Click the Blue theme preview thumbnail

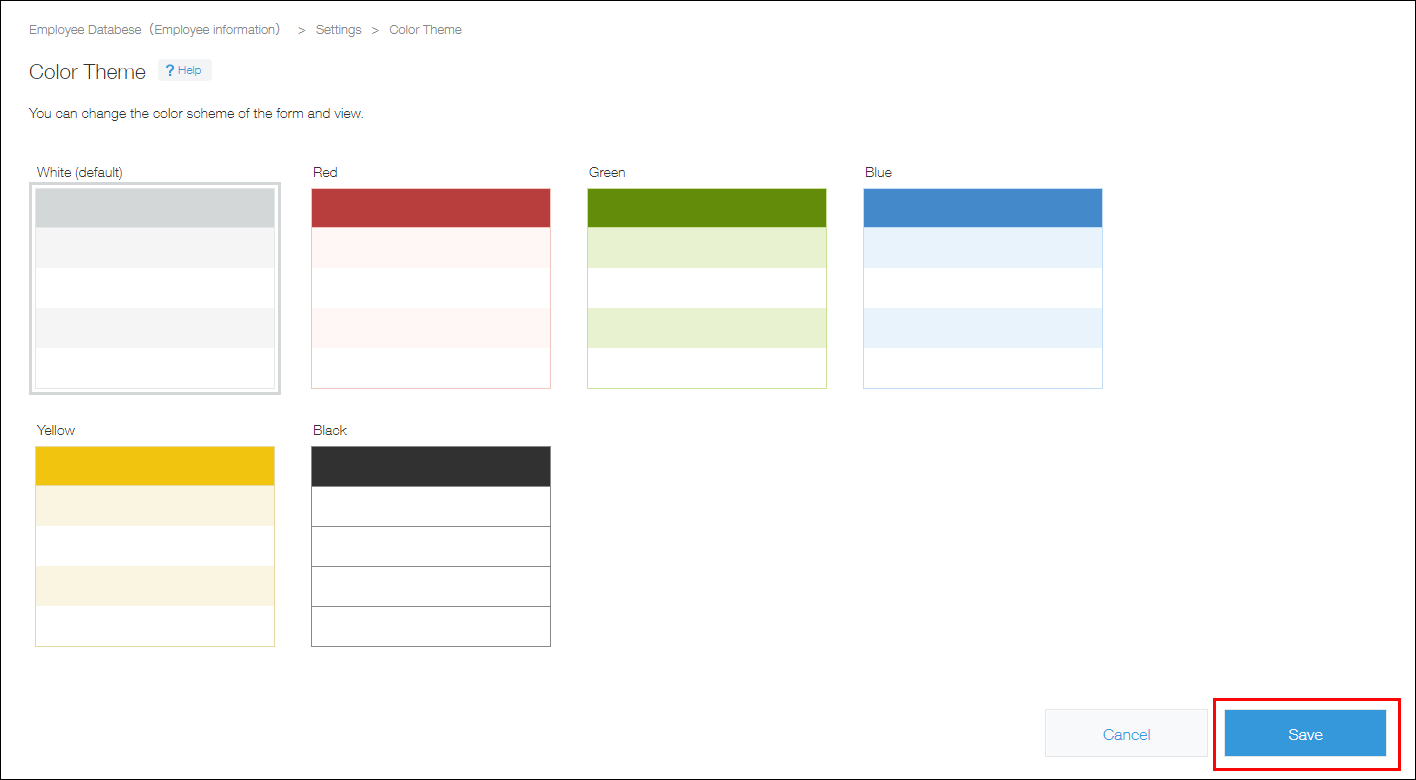pos(982,288)
